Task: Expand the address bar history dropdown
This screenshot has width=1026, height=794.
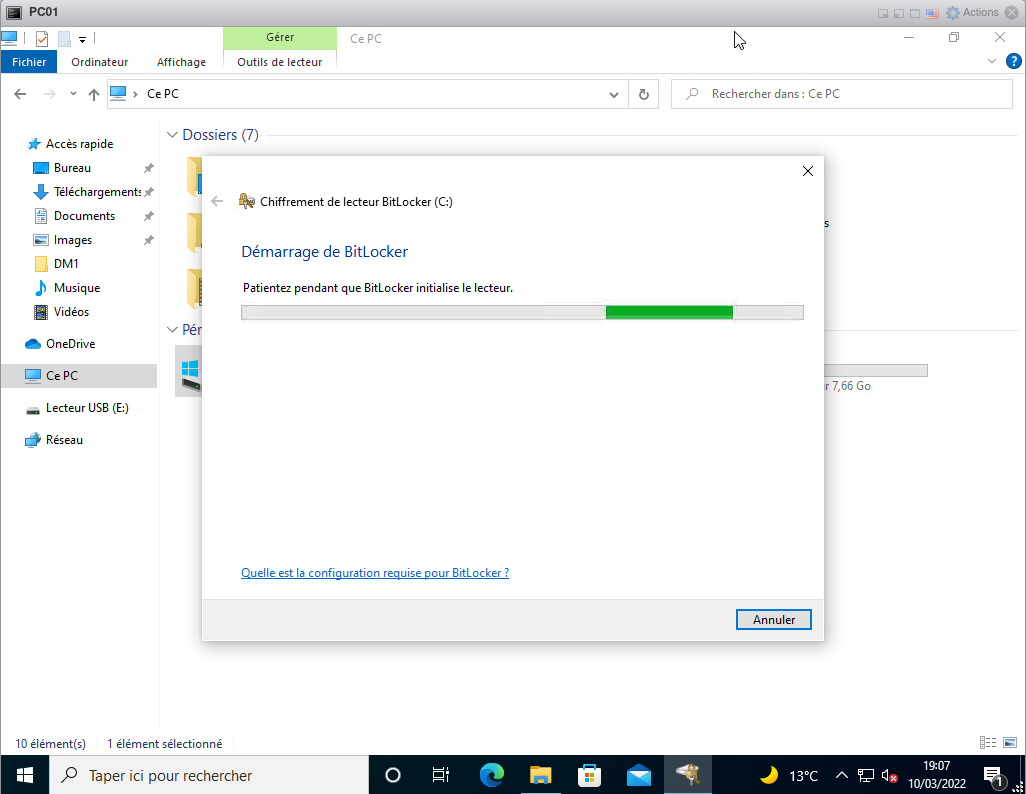Action: click(x=614, y=94)
